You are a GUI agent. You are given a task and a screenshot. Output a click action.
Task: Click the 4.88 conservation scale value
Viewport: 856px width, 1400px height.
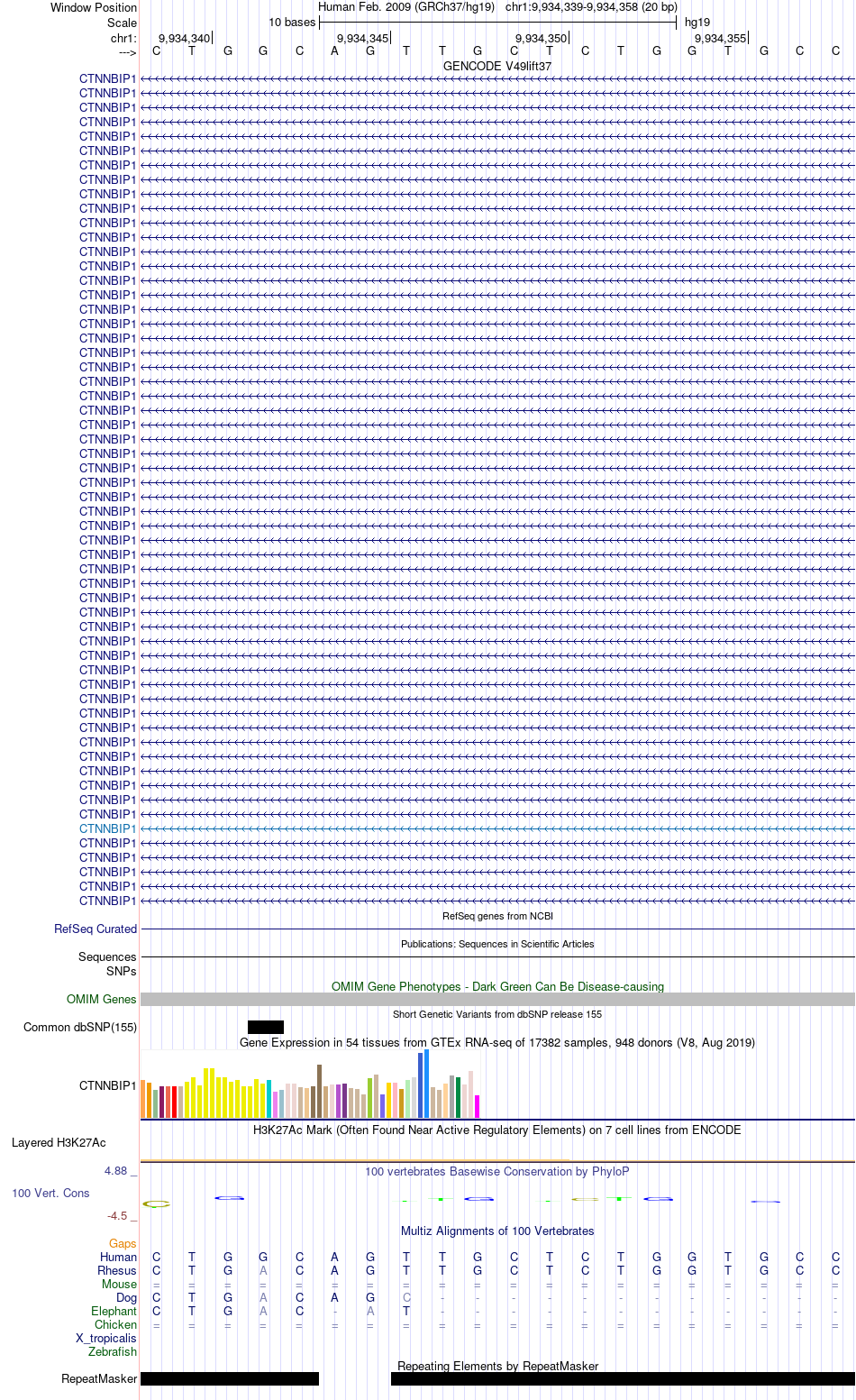click(115, 1170)
